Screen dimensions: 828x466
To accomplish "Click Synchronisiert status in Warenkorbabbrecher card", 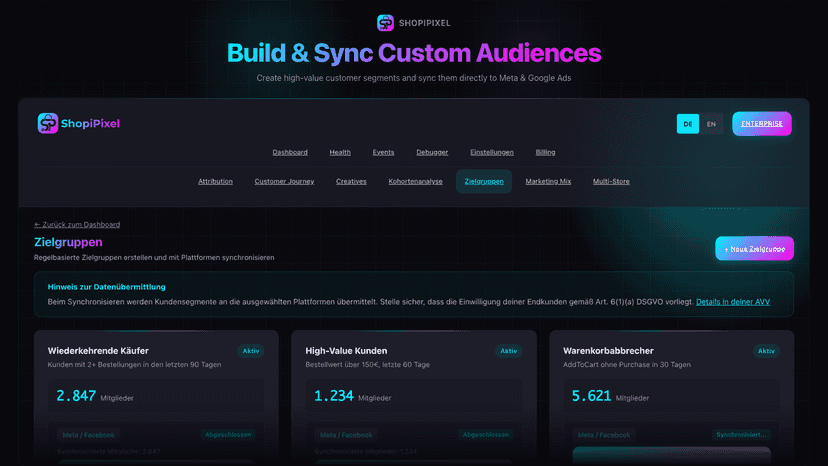I will click(741, 435).
